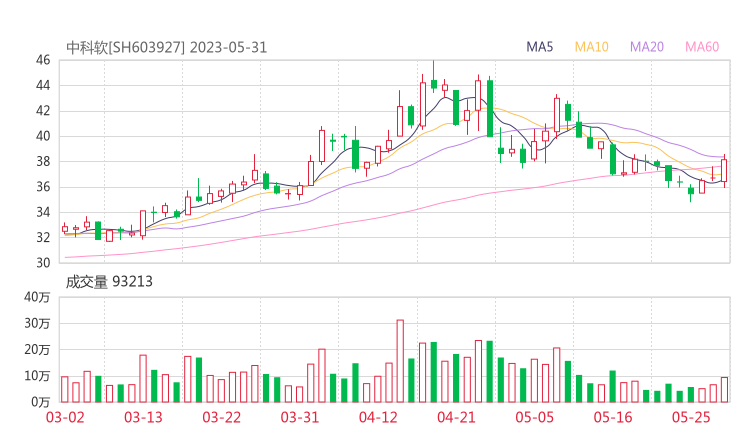Select the 04-21 date axis label
740x440 pixels.
click(x=456, y=417)
